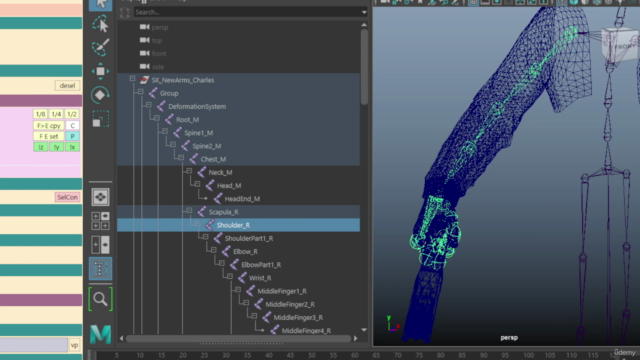Viewport: 640px width, 360px height.
Task: Click the 1/4 button
Action: click(56, 114)
